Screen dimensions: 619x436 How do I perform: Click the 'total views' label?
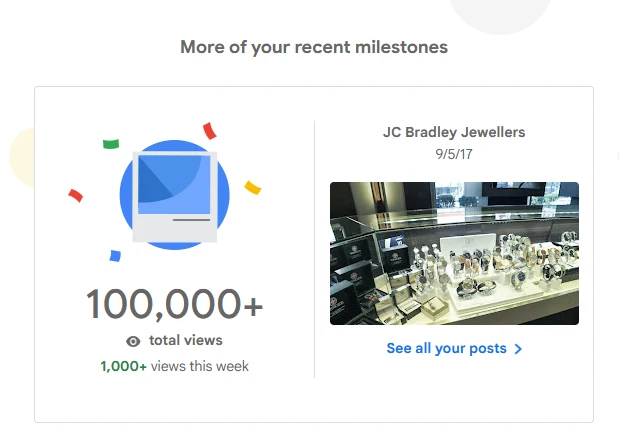click(186, 340)
